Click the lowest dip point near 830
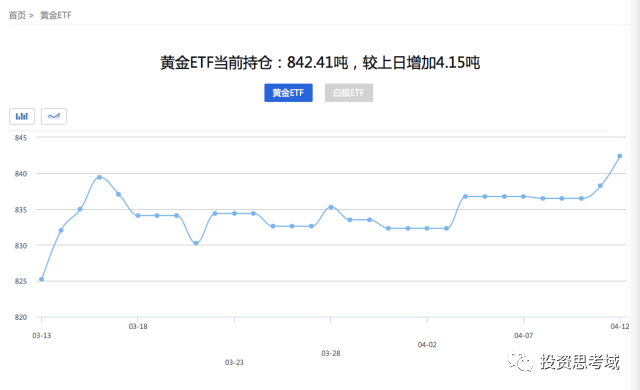This screenshot has width=640, height=390. click(196, 243)
